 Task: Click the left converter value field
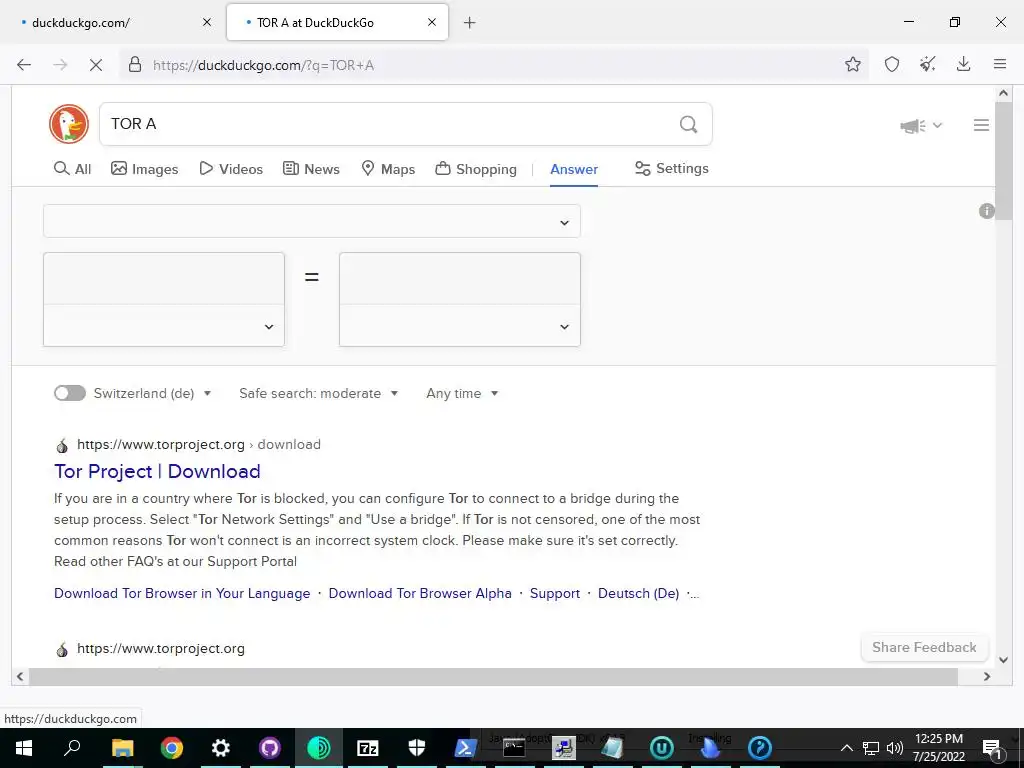coord(164,278)
